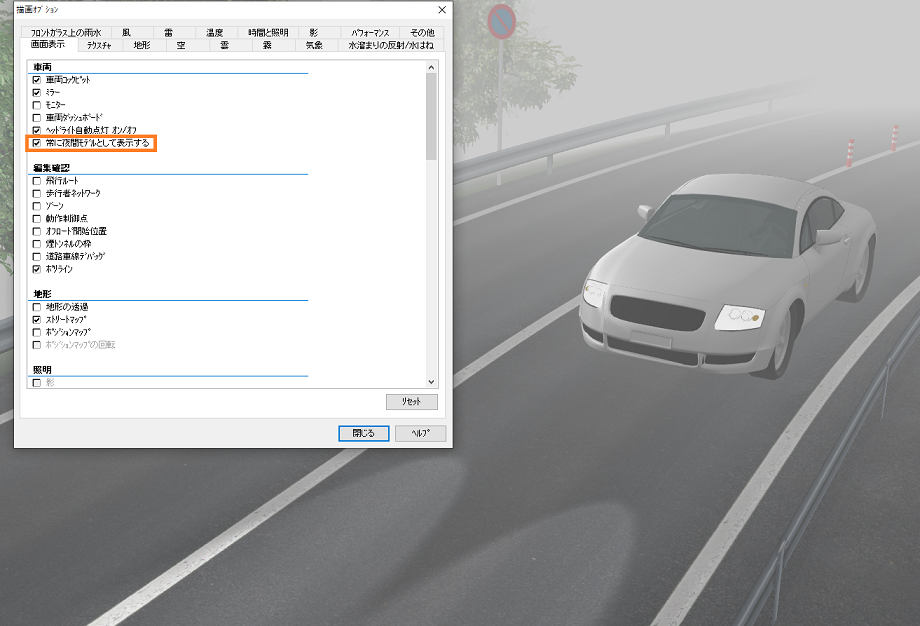Select the white car in the 3D view
The width and height of the screenshot is (920, 626).
(x=728, y=276)
